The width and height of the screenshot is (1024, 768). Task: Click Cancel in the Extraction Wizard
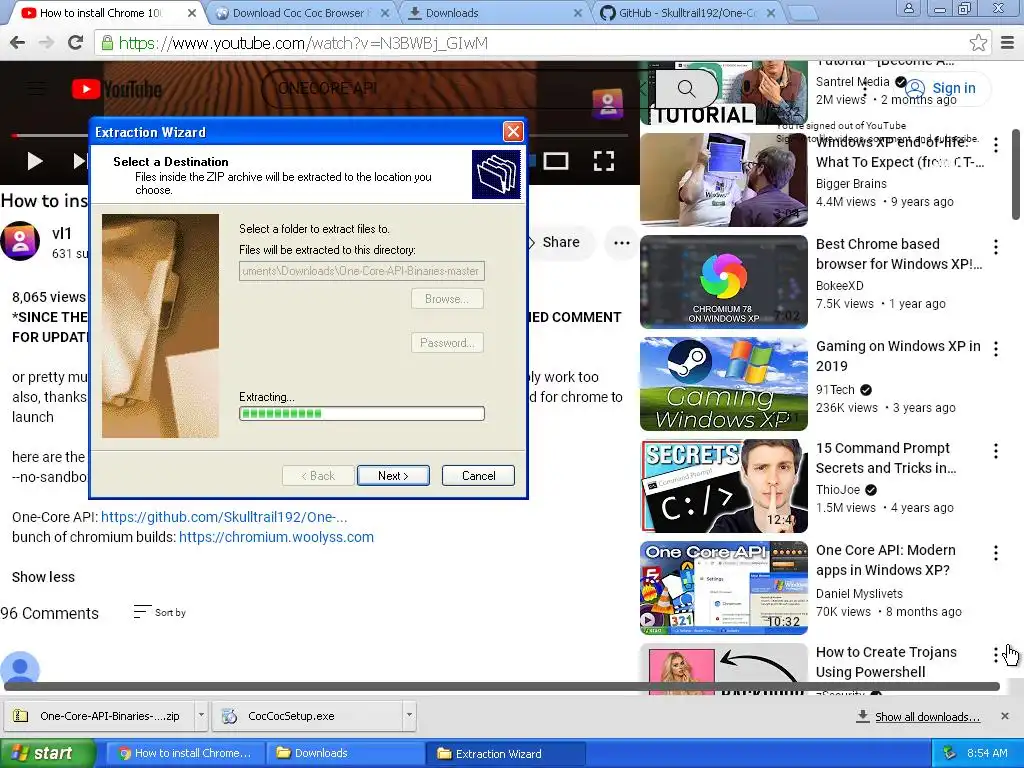coord(478,475)
